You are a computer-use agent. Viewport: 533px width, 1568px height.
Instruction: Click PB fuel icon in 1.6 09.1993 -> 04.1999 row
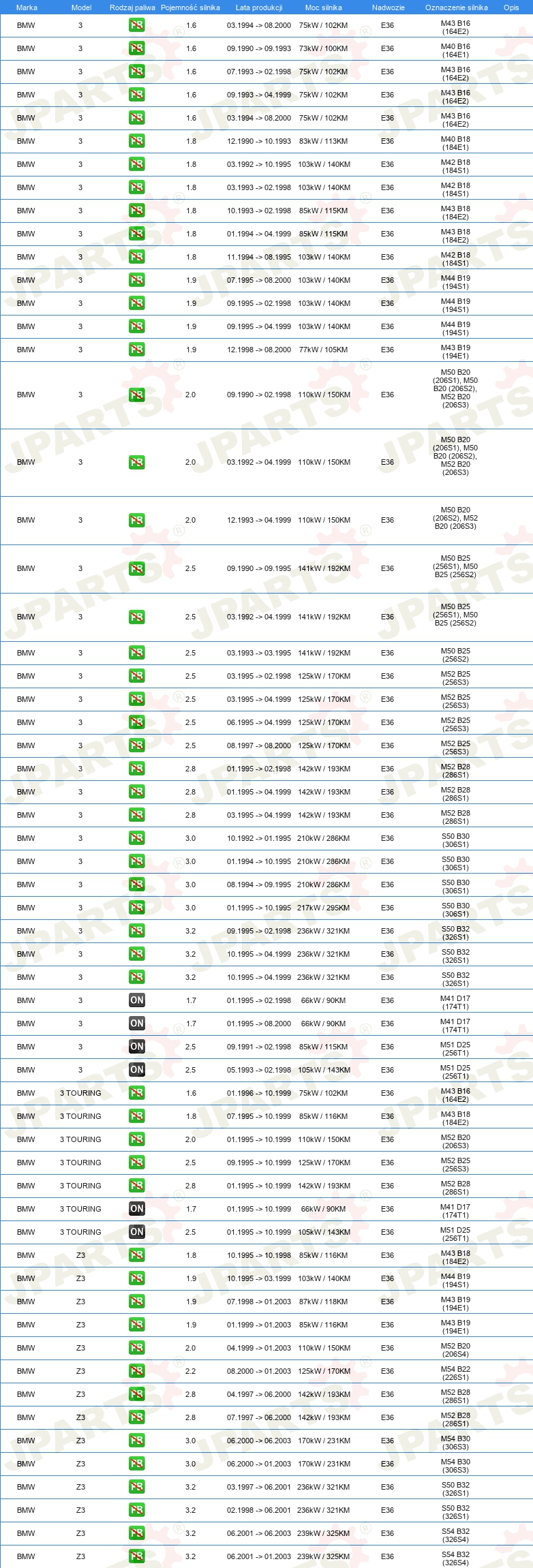(136, 95)
